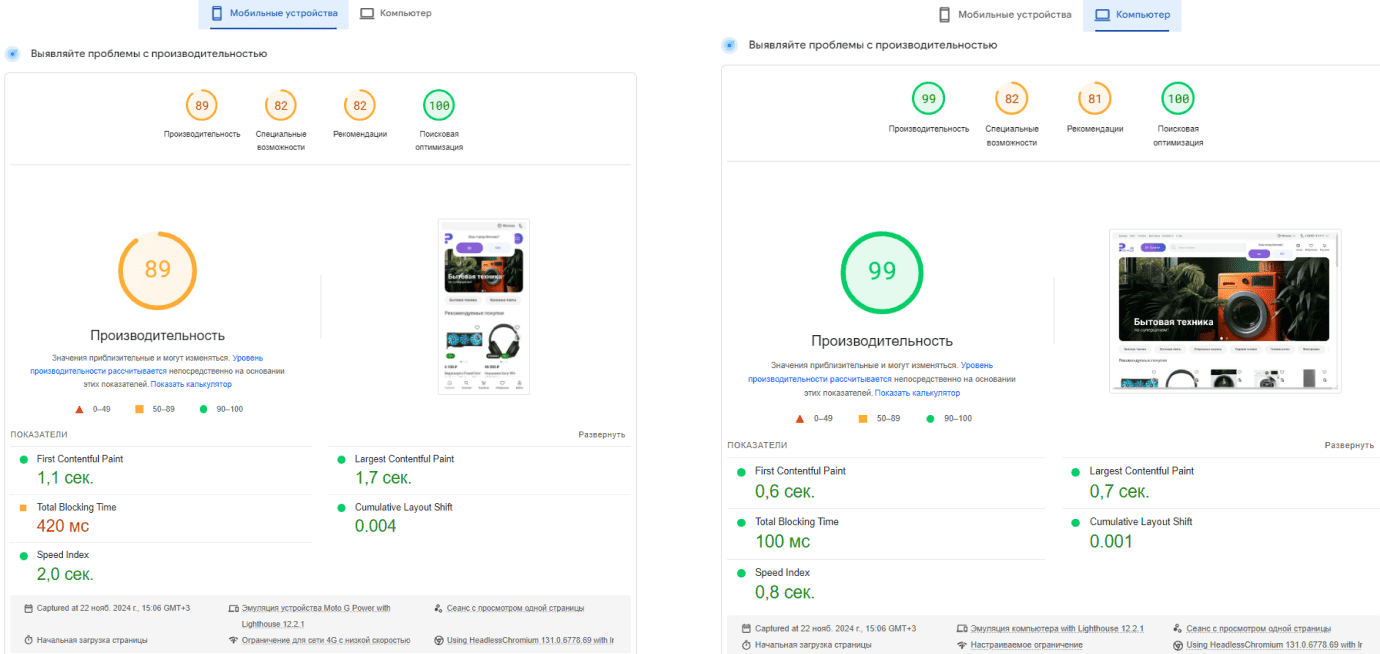Viewport: 1380px width, 654px height.
Task: Click the green 90–100 legend dot in the left report
Action: tap(204, 409)
